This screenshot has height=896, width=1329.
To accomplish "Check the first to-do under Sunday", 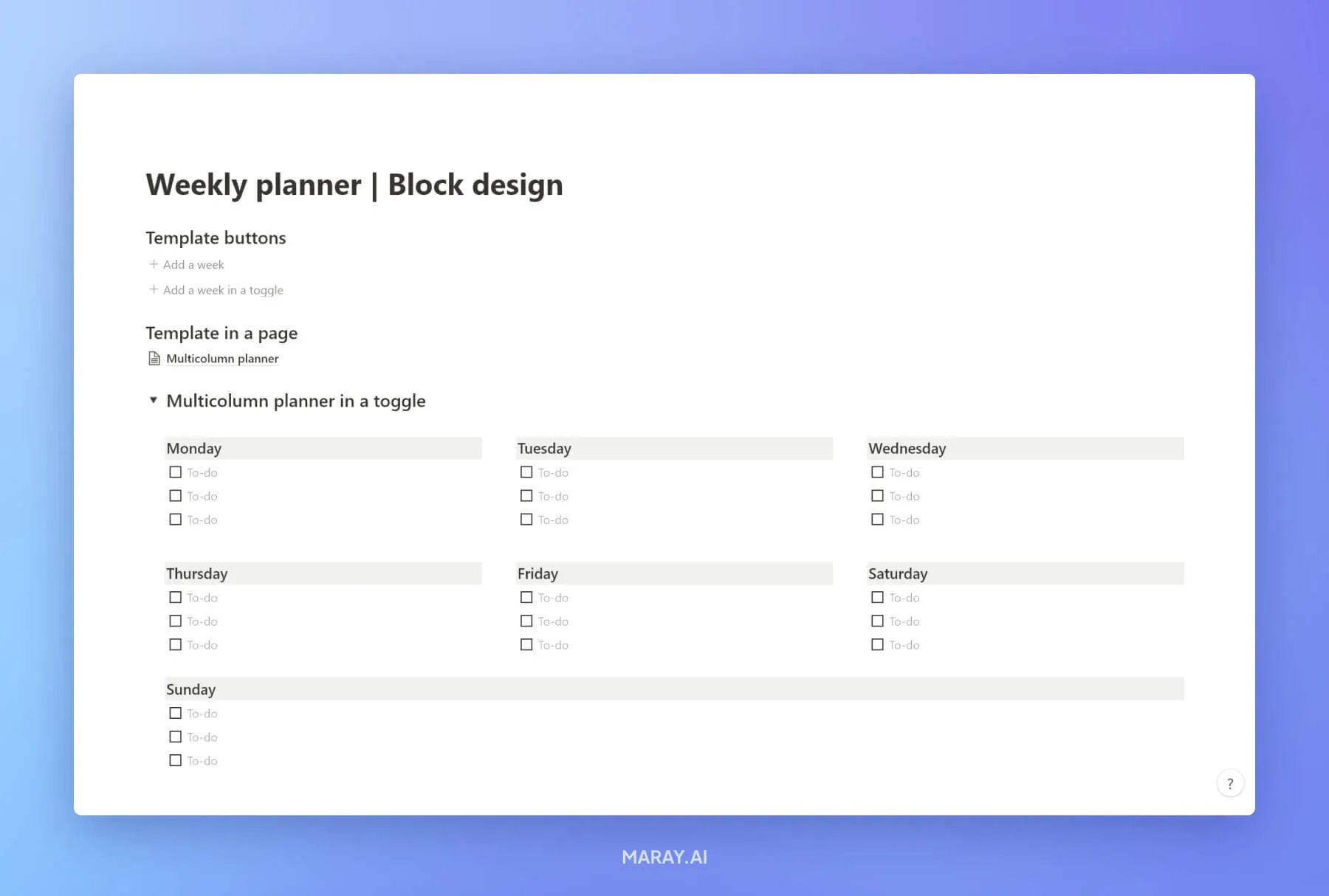I will tap(175, 713).
